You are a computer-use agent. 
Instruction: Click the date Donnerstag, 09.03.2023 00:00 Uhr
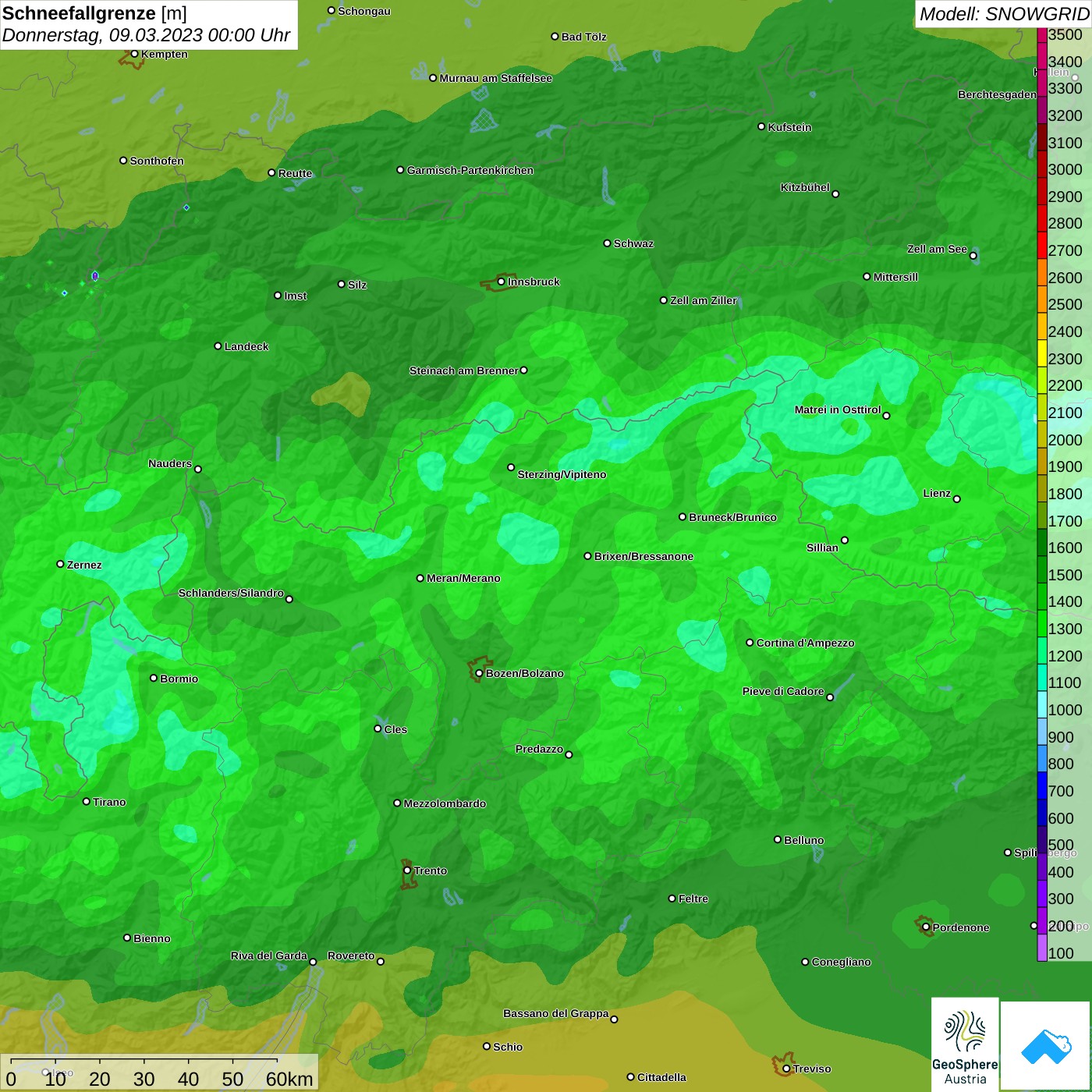[x=146, y=35]
